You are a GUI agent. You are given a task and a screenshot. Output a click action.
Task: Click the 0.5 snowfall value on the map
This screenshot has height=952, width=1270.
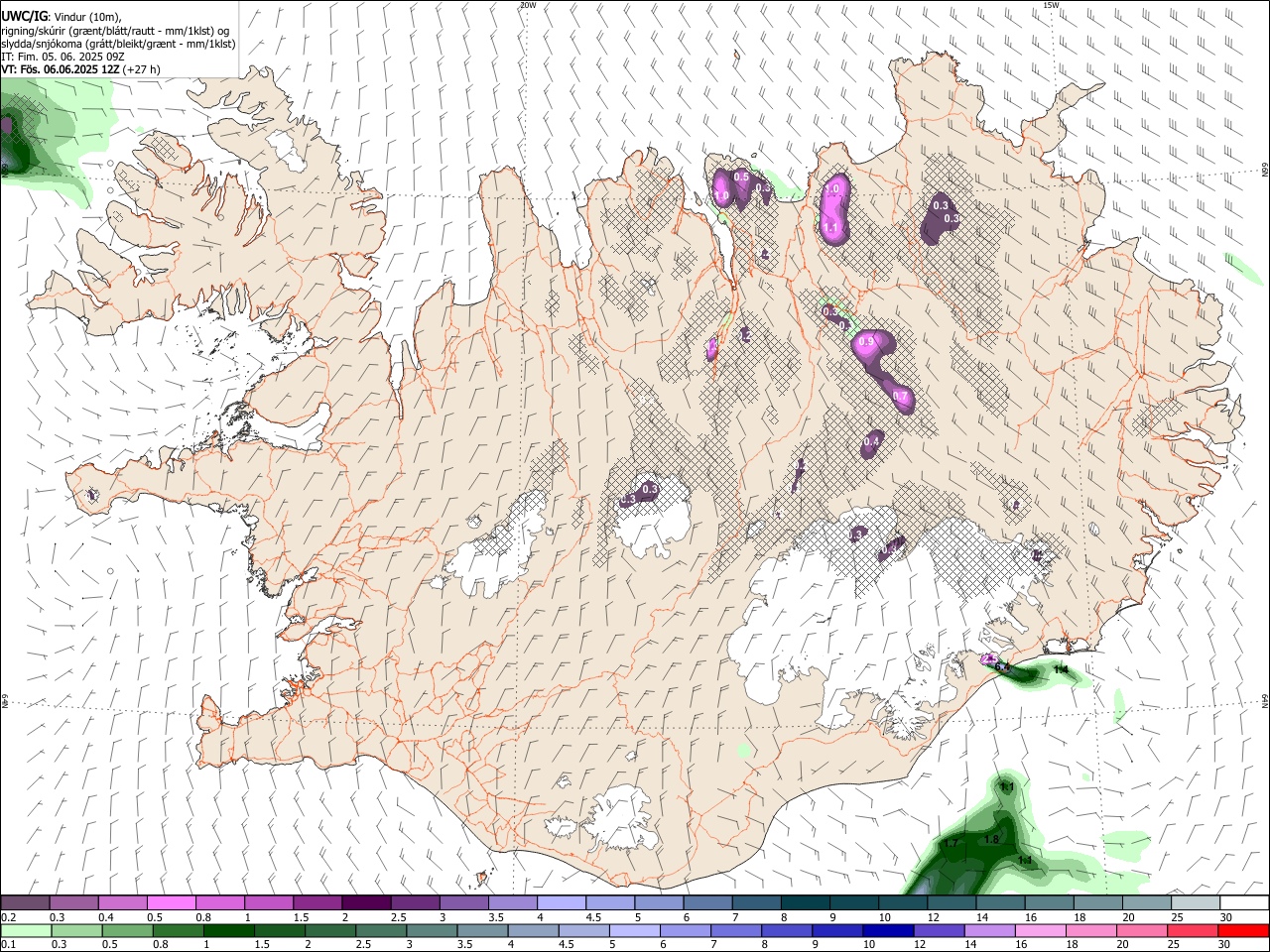coord(741,178)
